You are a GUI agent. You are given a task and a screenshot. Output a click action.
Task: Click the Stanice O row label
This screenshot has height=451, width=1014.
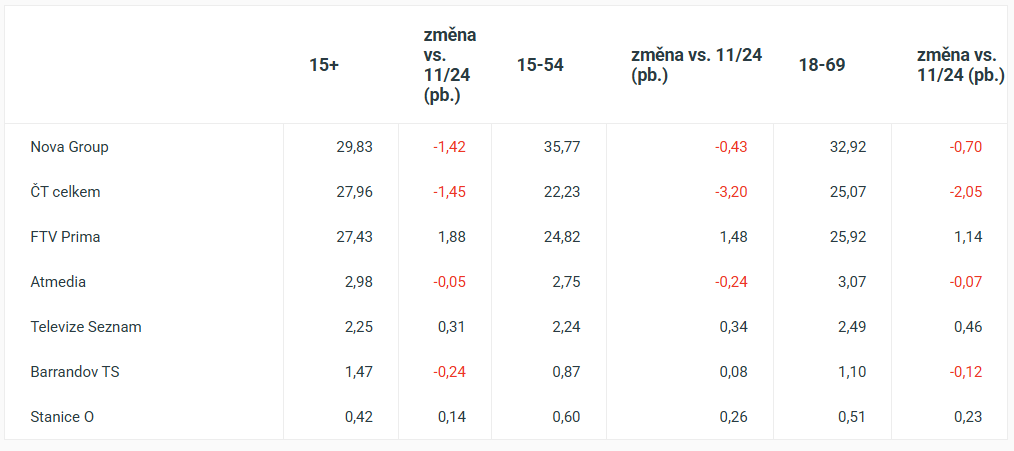pyautogui.click(x=62, y=417)
